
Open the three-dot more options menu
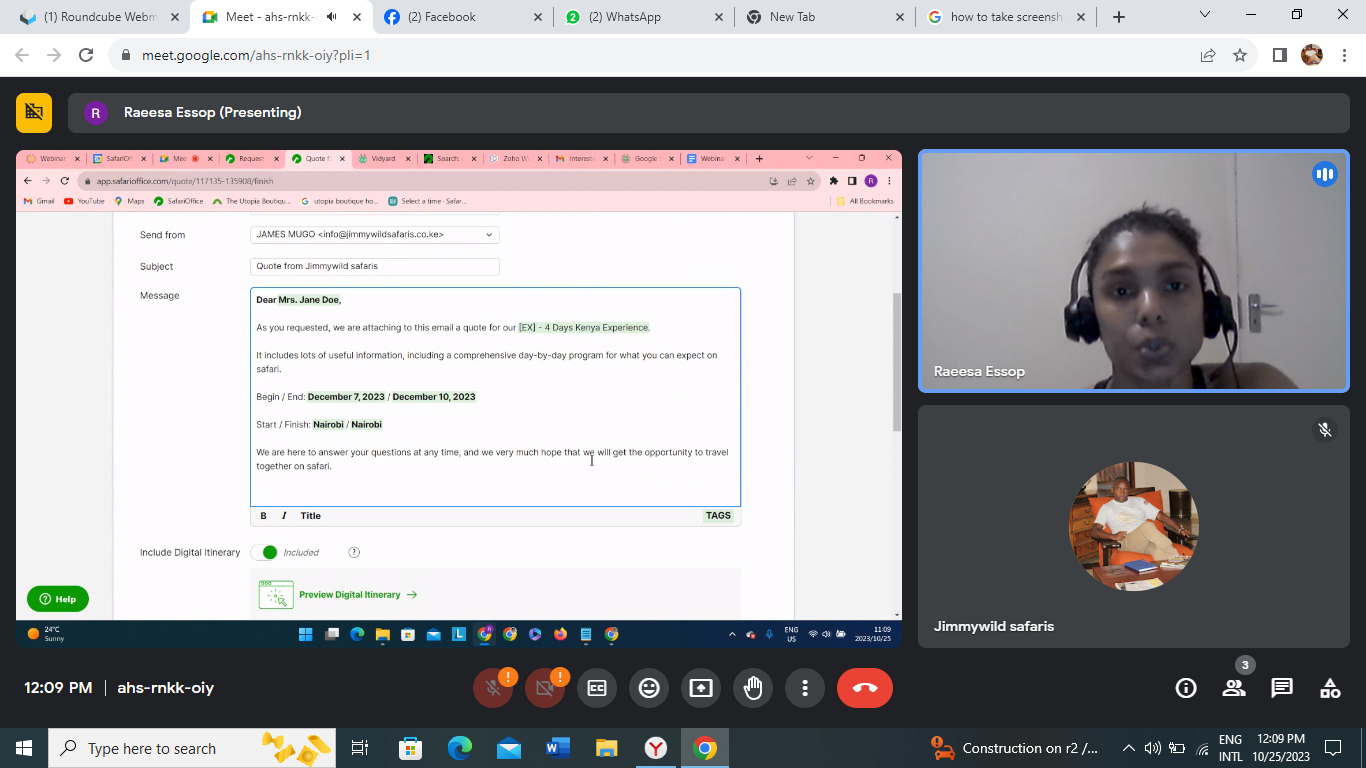pyautogui.click(x=805, y=688)
